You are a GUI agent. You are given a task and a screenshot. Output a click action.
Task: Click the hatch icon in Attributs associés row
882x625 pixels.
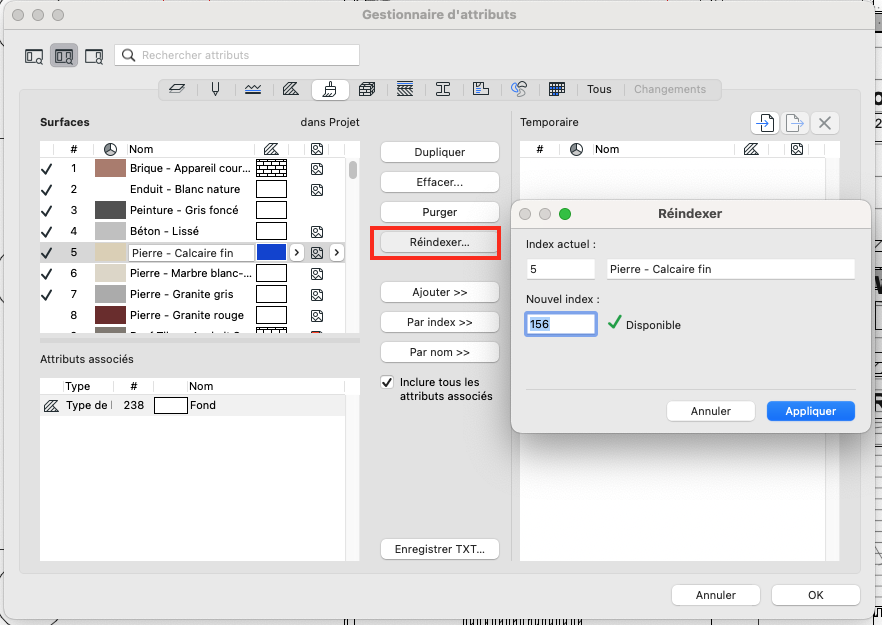tap(51, 406)
